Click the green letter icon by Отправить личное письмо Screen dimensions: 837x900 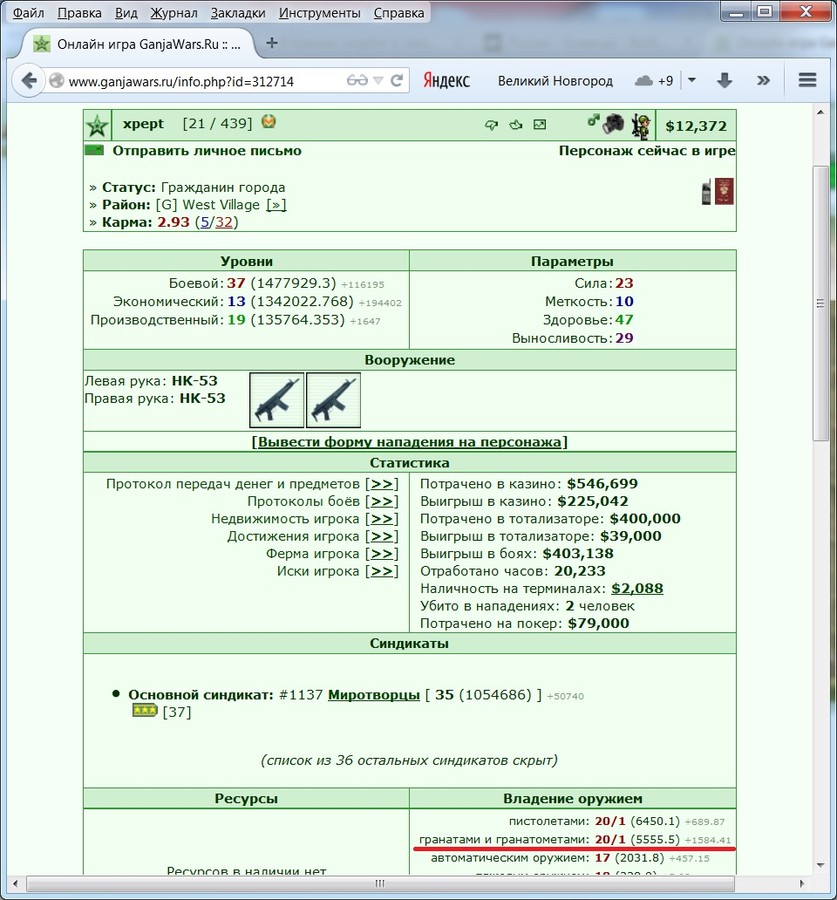tap(94, 151)
